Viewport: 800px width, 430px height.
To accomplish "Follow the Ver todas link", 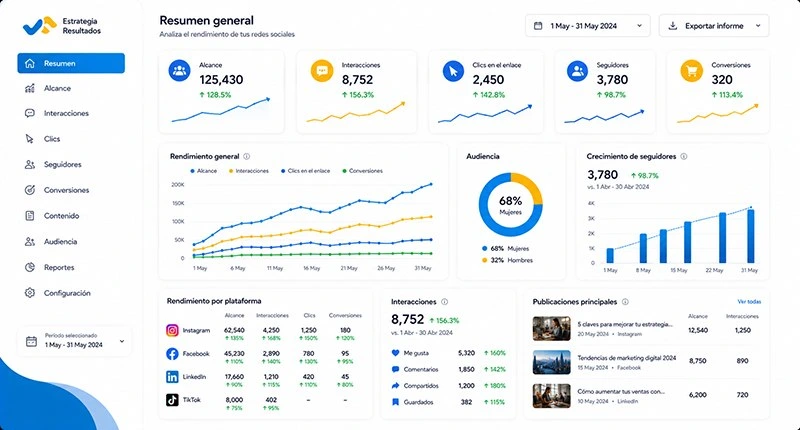I will 749,302.
